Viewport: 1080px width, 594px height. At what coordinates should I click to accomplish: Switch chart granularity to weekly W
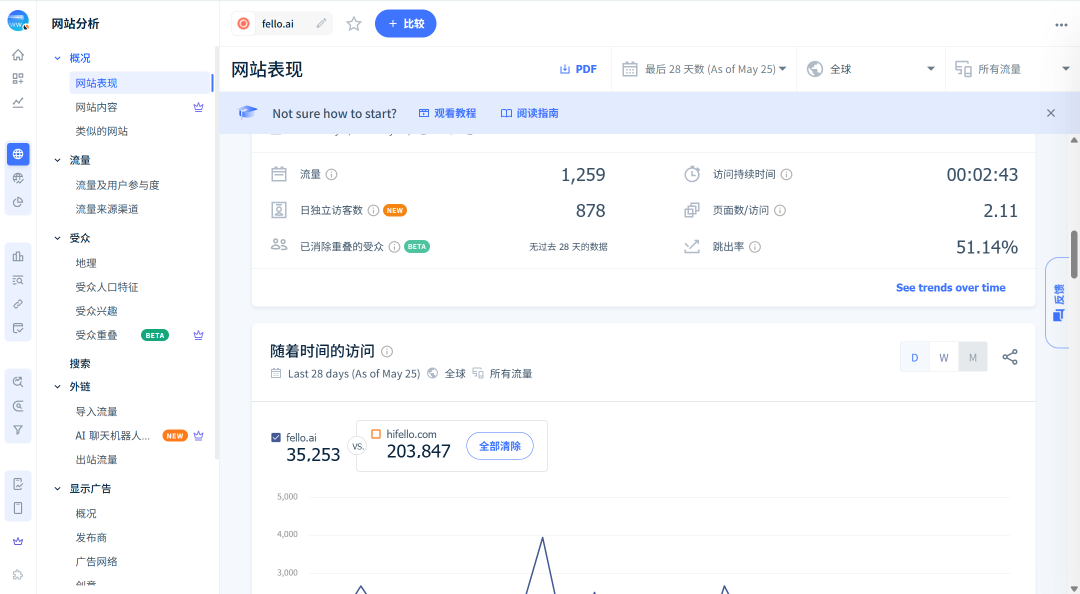tap(944, 357)
